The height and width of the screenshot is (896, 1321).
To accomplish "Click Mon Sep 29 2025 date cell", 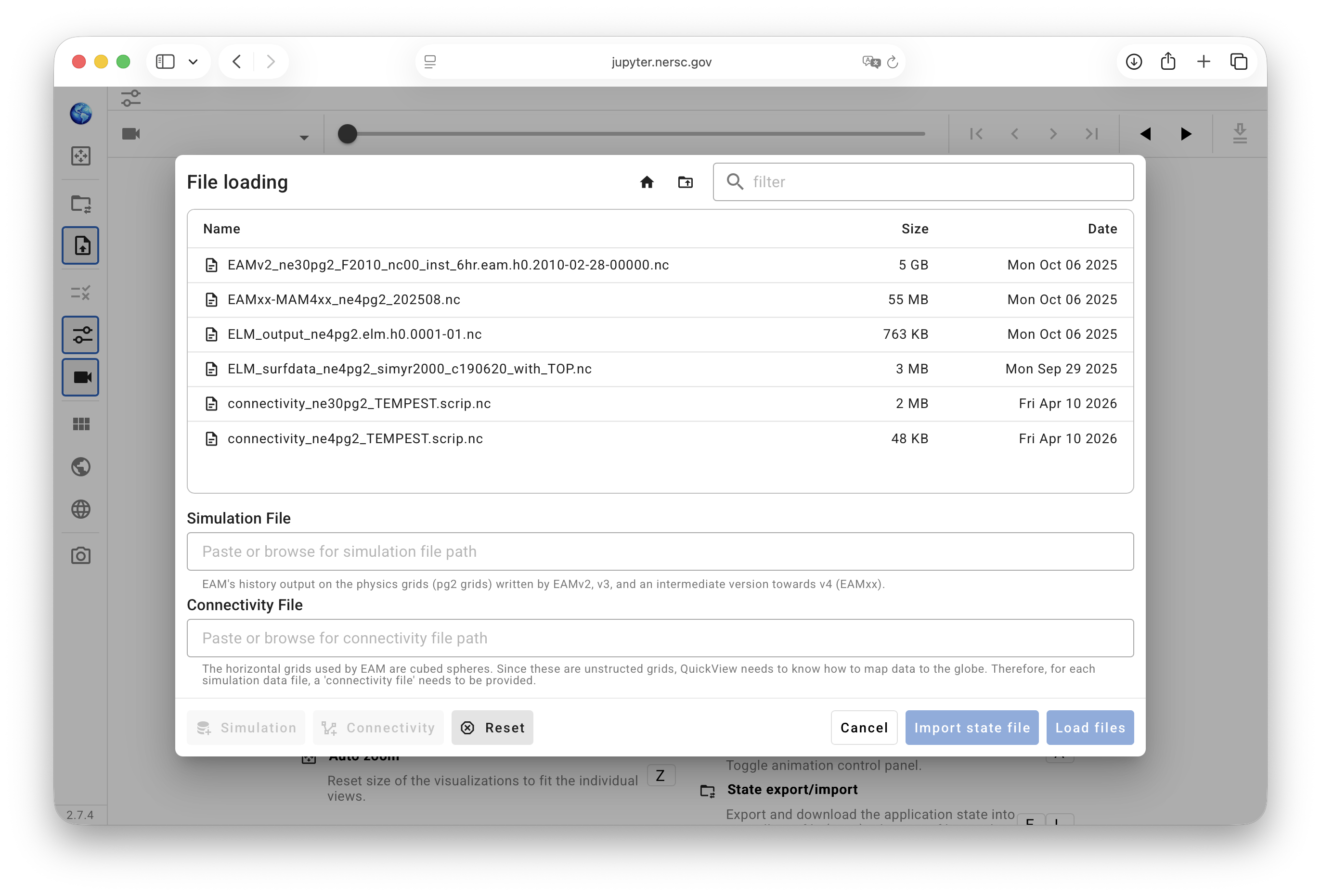I will [1061, 369].
